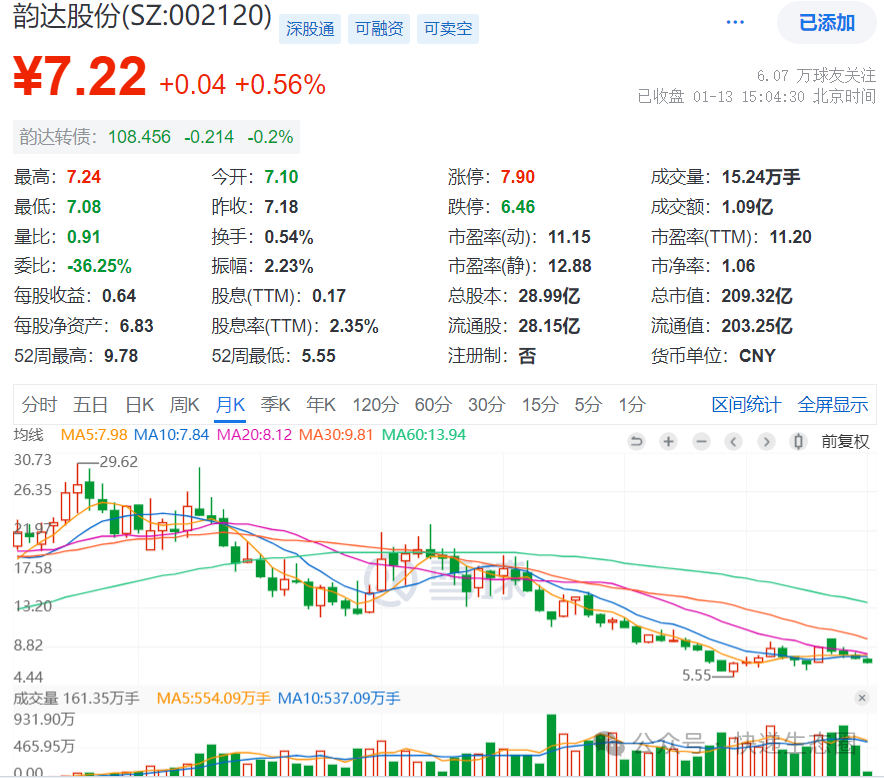This screenshot has height=778, width=884.
Task: Click the 股息率(TTM) 2.35% value
Action: (354, 326)
